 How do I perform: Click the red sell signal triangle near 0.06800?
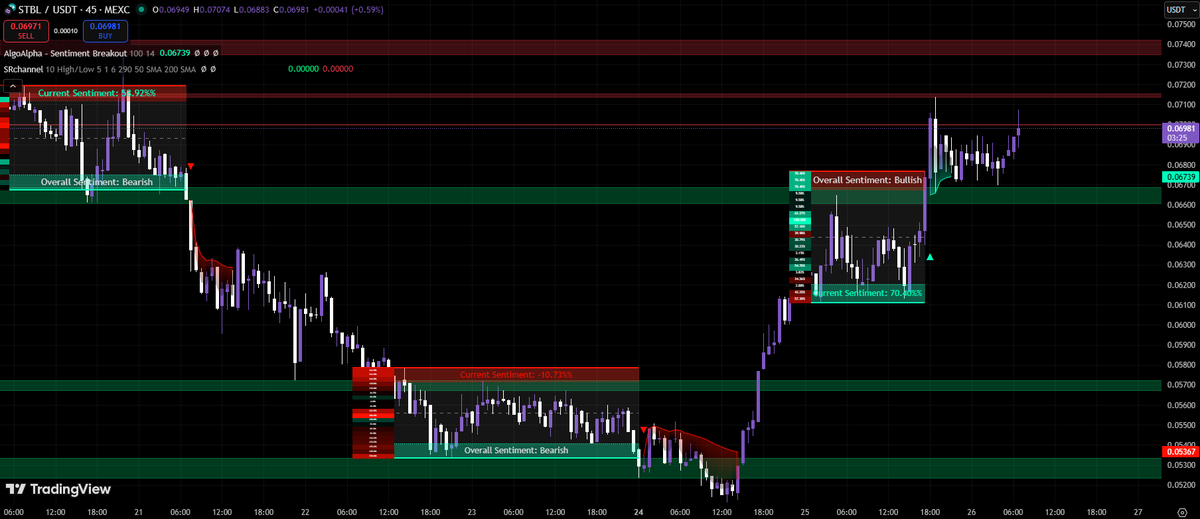click(x=191, y=166)
